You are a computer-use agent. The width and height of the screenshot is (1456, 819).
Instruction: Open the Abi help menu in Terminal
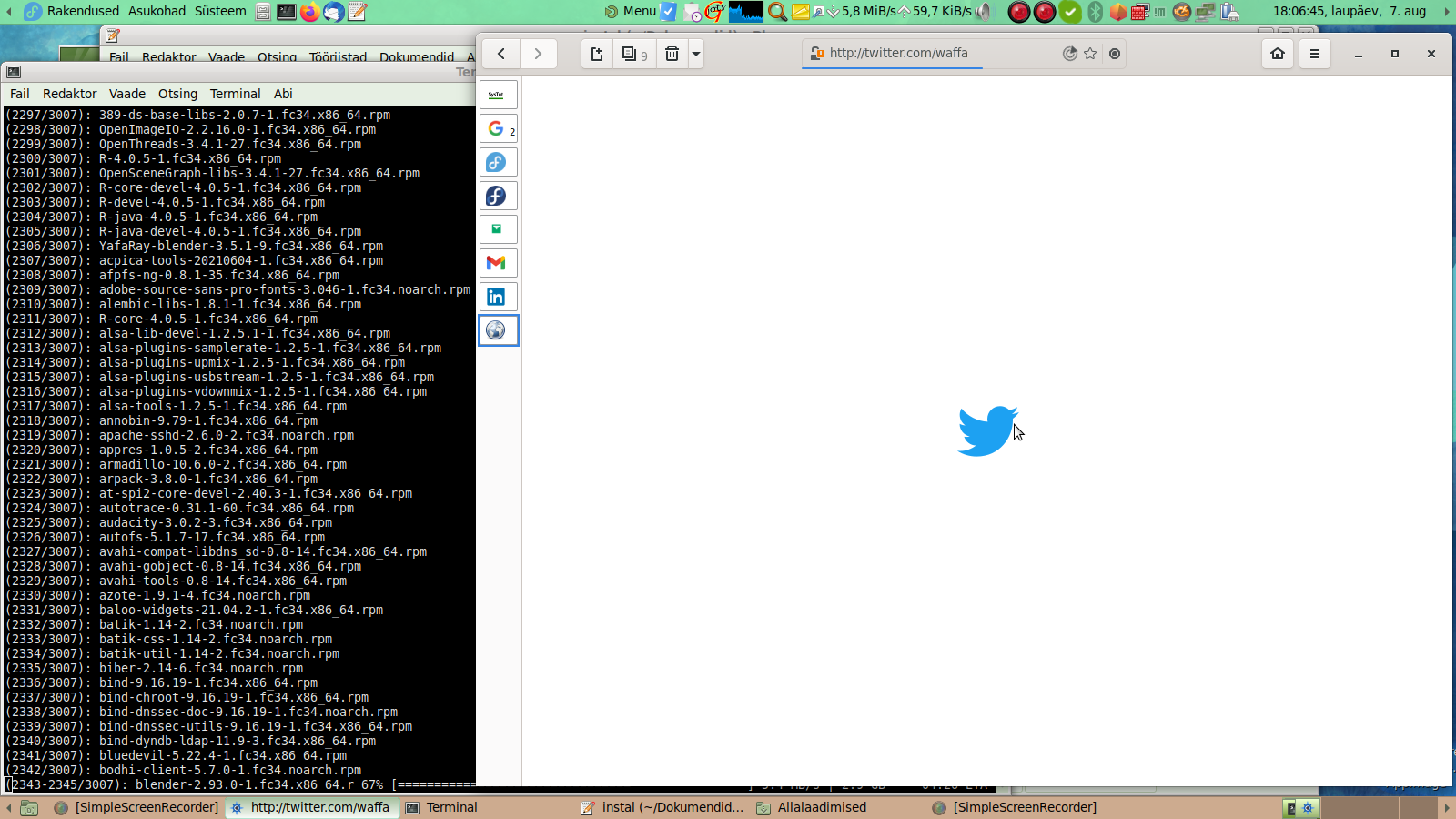284,94
